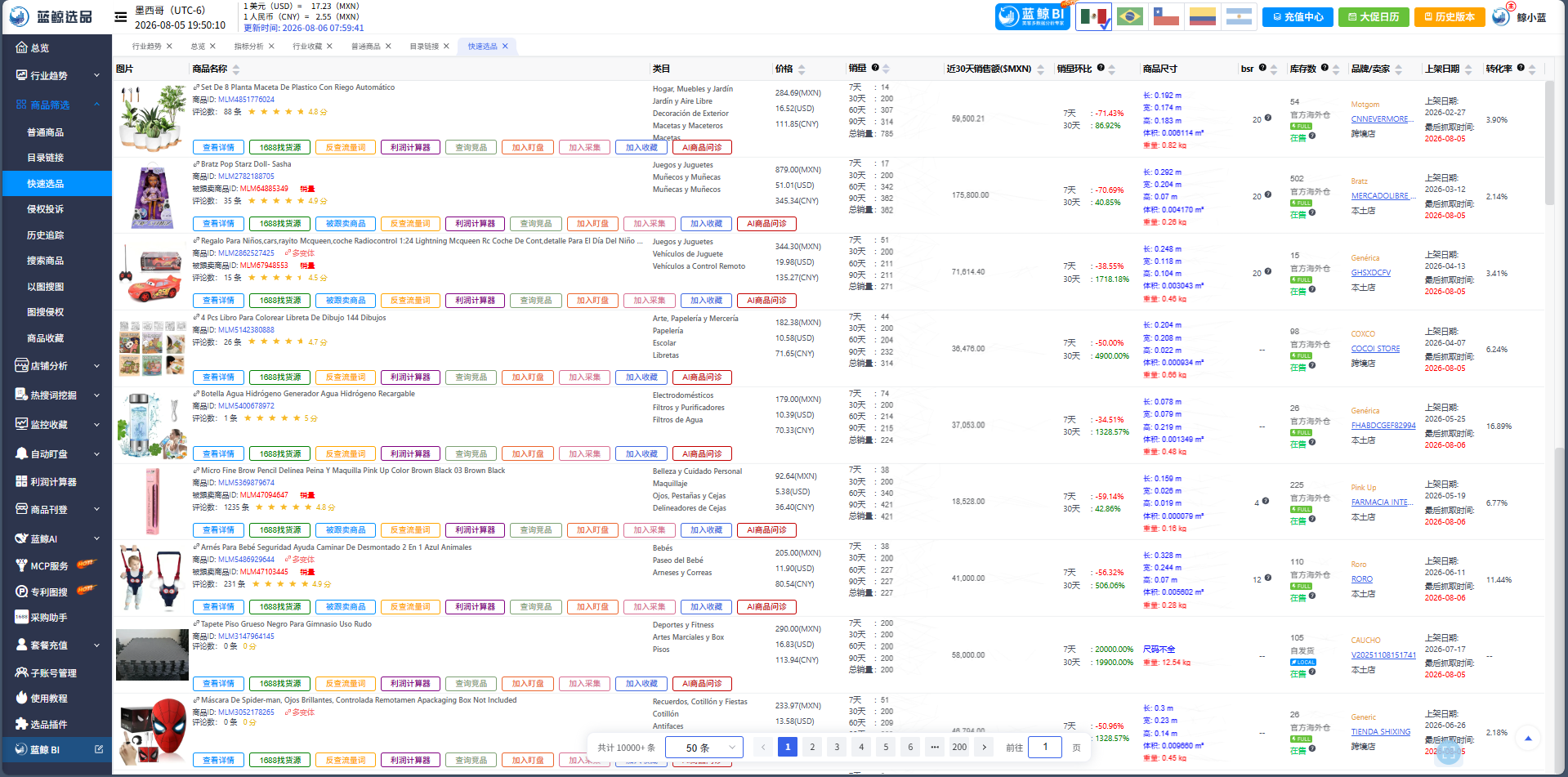Image resolution: width=1568 pixels, height=777 pixels.
Task: Open the 蓝鲸 BI banner in the header
Action: coord(1032,16)
